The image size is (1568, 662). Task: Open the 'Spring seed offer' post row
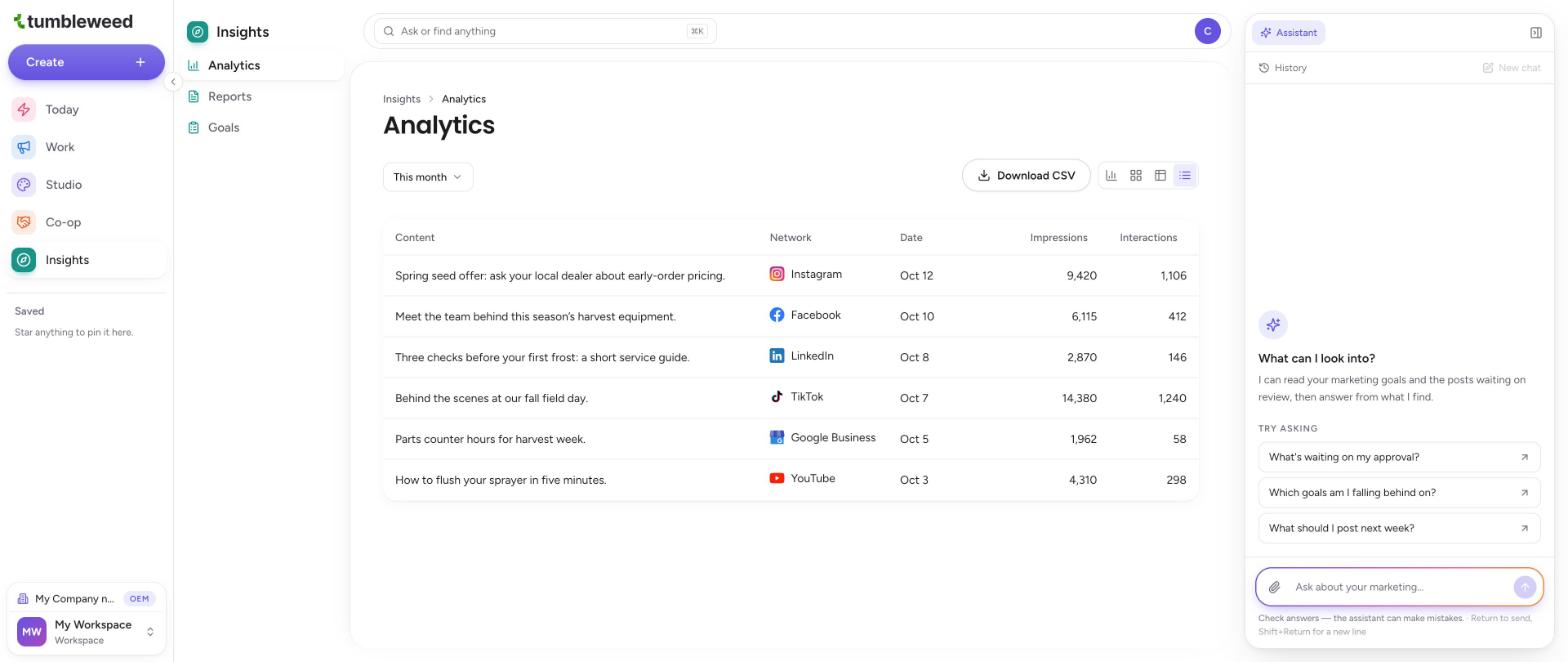[790, 276]
